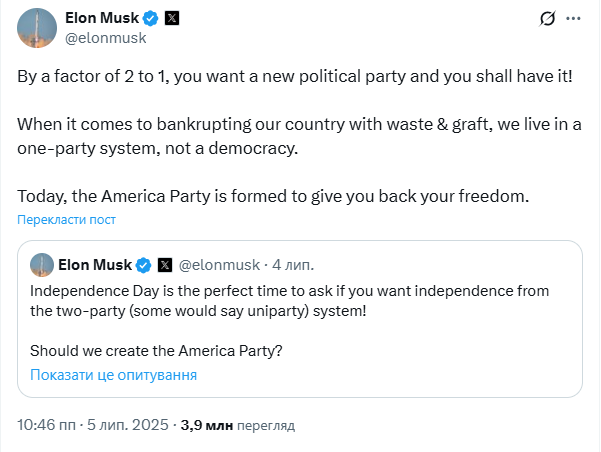Click the 'Should we create the America Party?' line
Image resolution: width=601 pixels, height=452 pixels.
[x=156, y=351]
